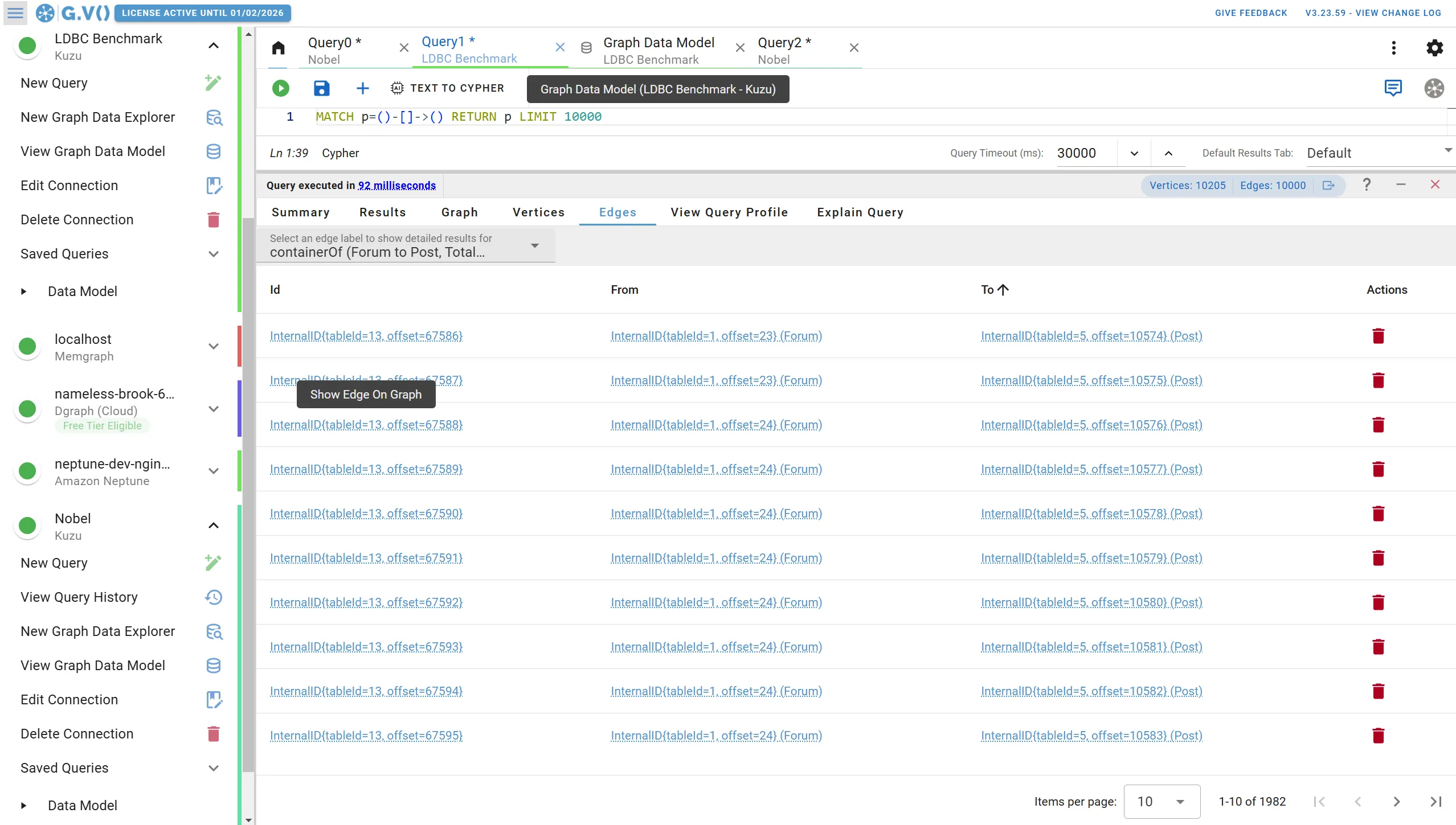Click the TEXT TO CYPHER button
1456x825 pixels.
(x=447, y=88)
